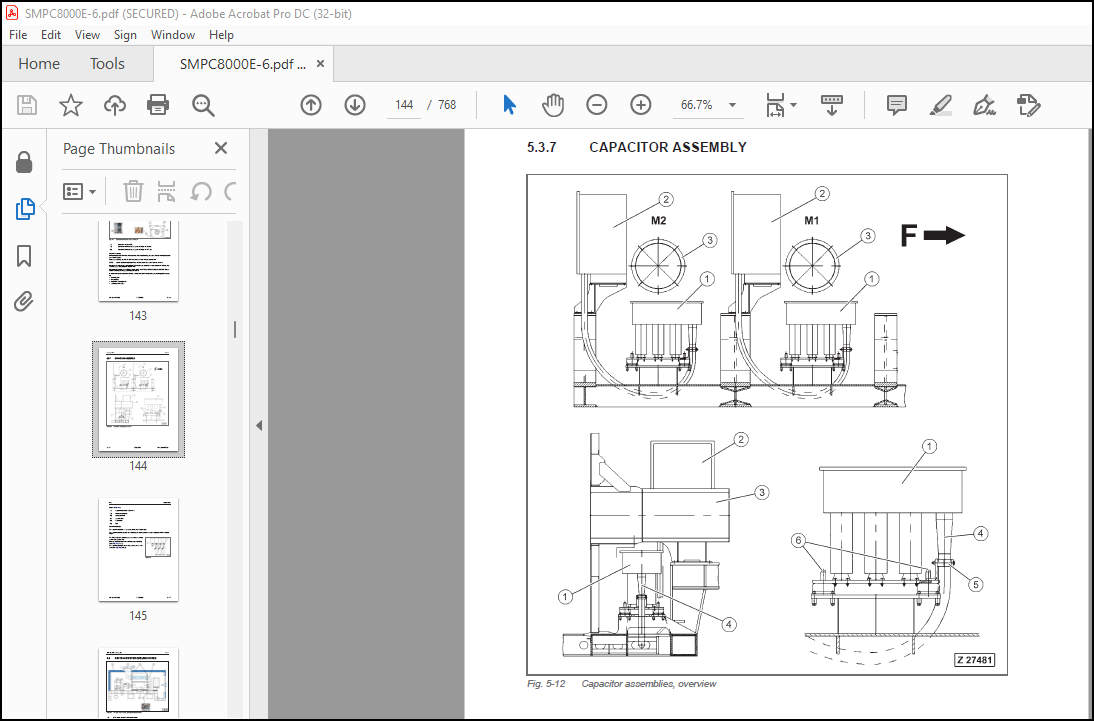Screen dimensions: 1094x721
Task: Open the File menu
Action: tap(18, 35)
